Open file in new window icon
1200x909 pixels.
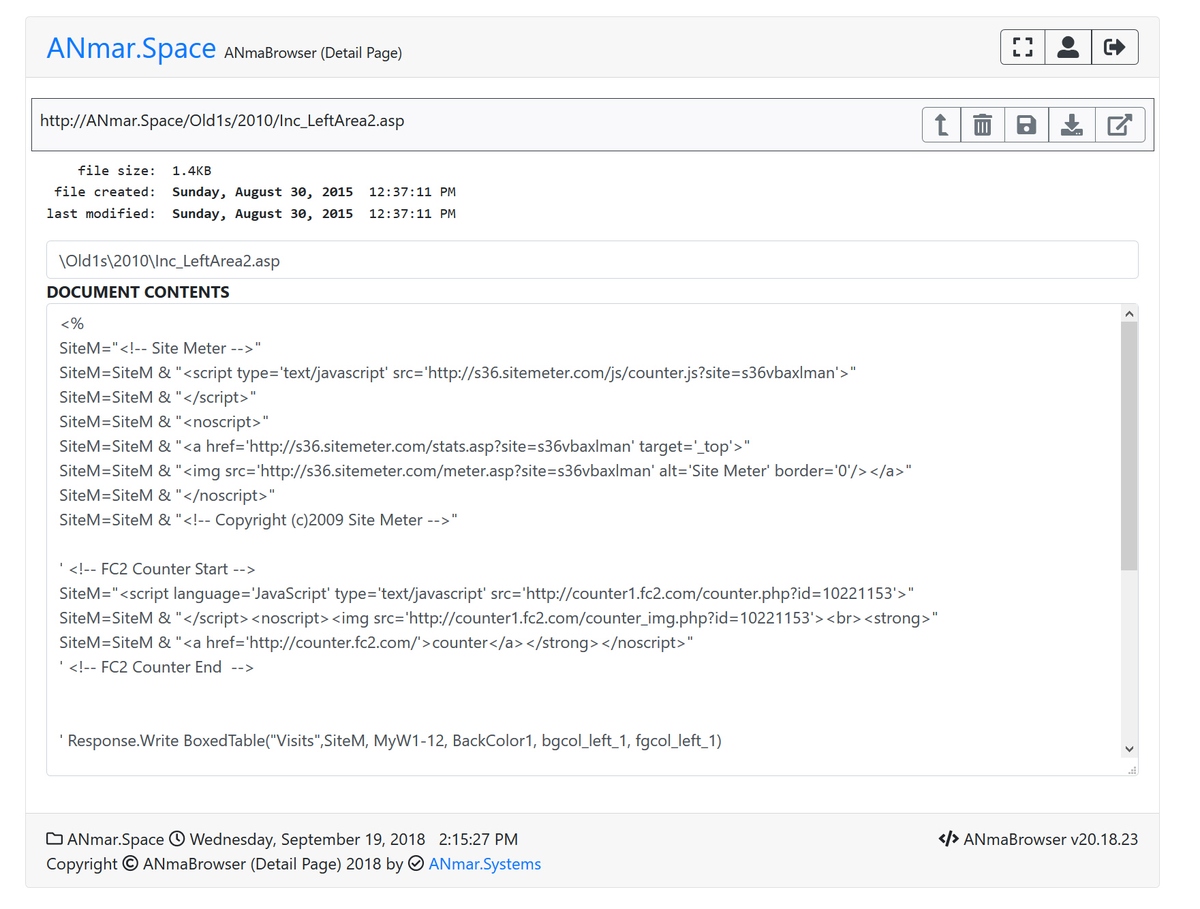pos(1119,125)
